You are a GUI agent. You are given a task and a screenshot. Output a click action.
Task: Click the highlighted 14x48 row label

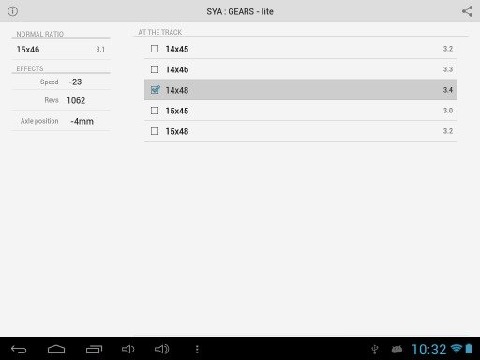click(x=177, y=90)
